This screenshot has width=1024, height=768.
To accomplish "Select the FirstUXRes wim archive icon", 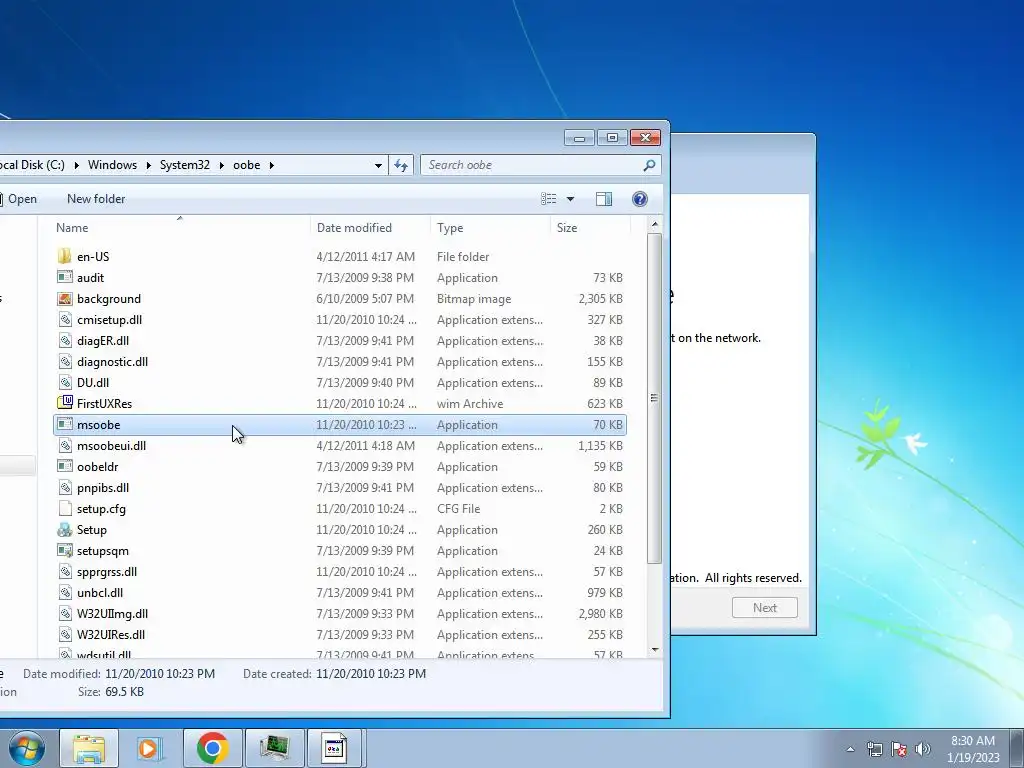I will pyautogui.click(x=65, y=403).
